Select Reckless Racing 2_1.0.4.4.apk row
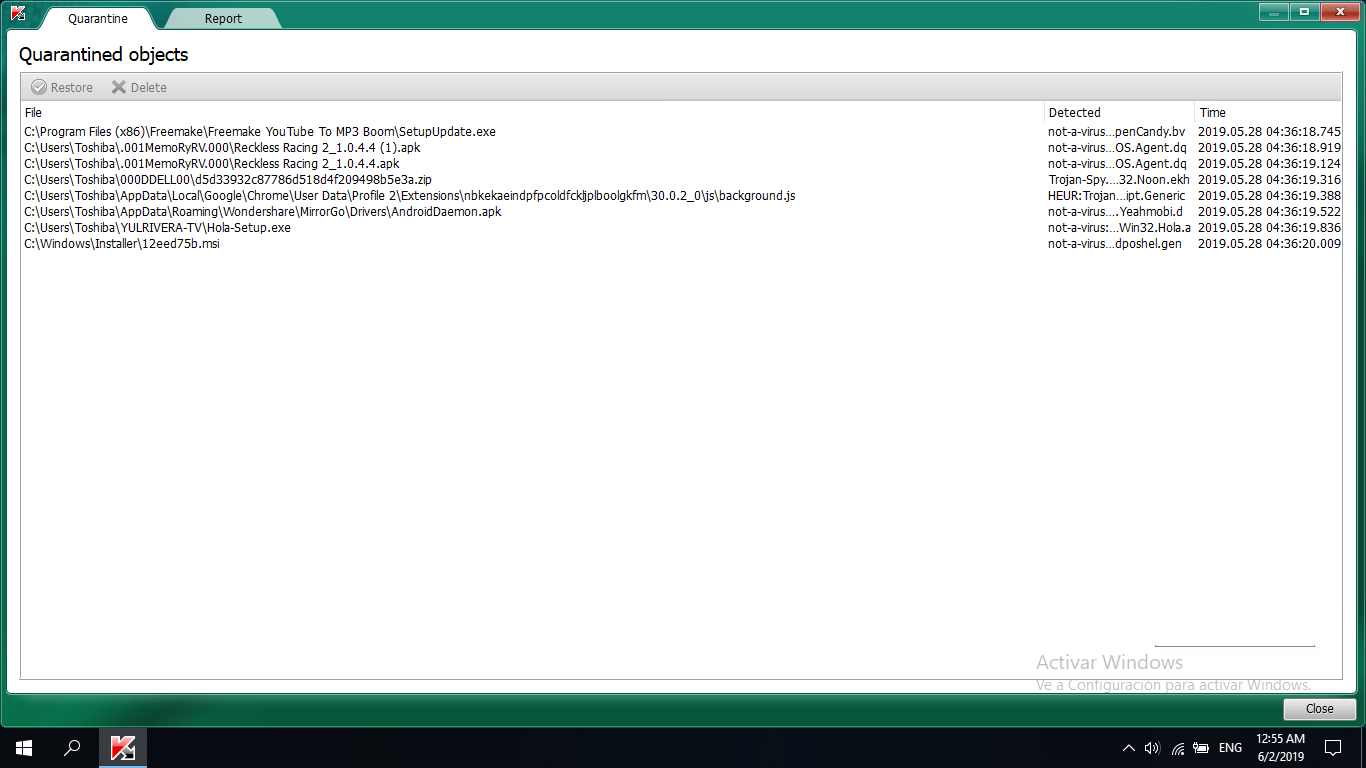 click(x=681, y=164)
